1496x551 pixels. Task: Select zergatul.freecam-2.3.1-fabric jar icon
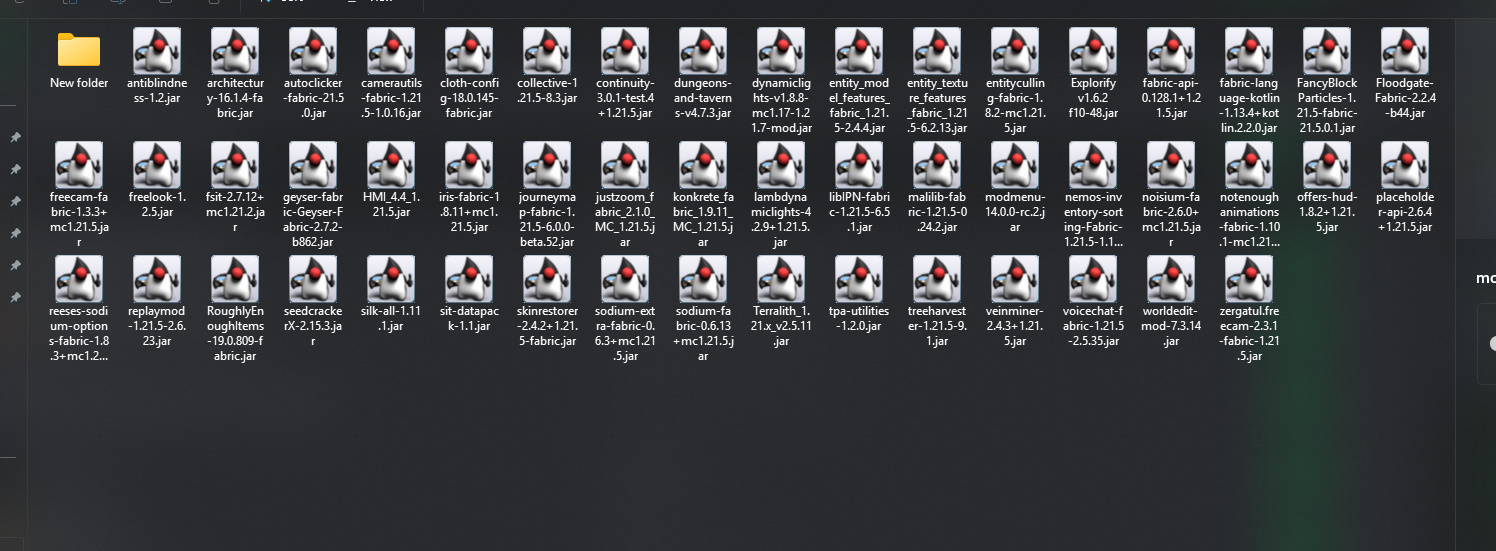tap(1249, 279)
